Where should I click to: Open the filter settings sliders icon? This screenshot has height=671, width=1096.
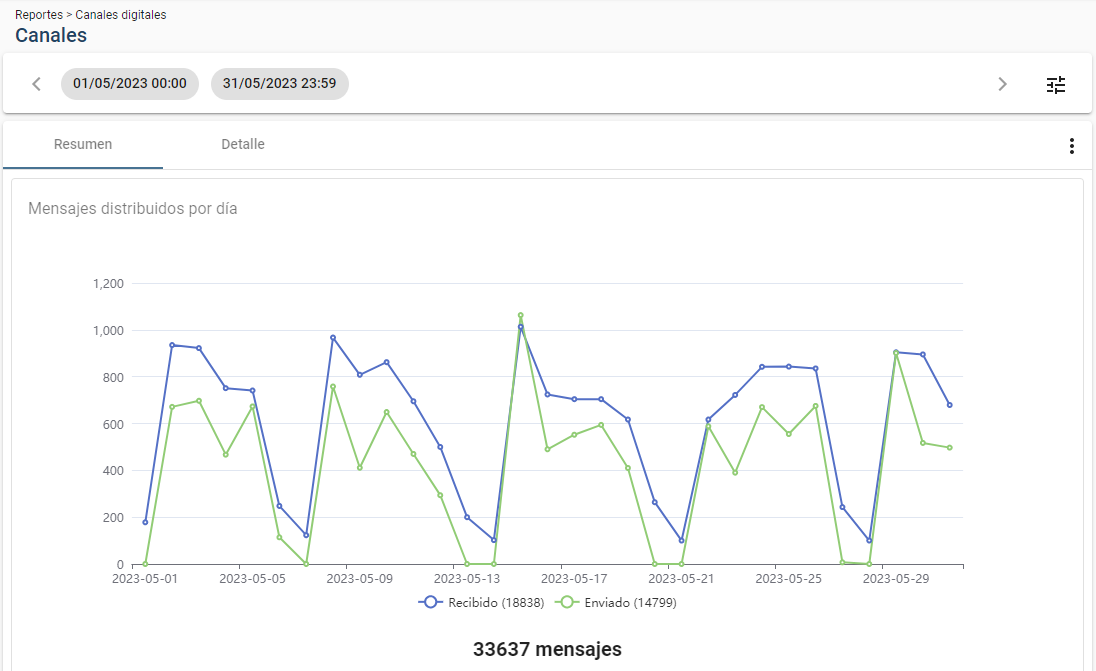(1055, 85)
